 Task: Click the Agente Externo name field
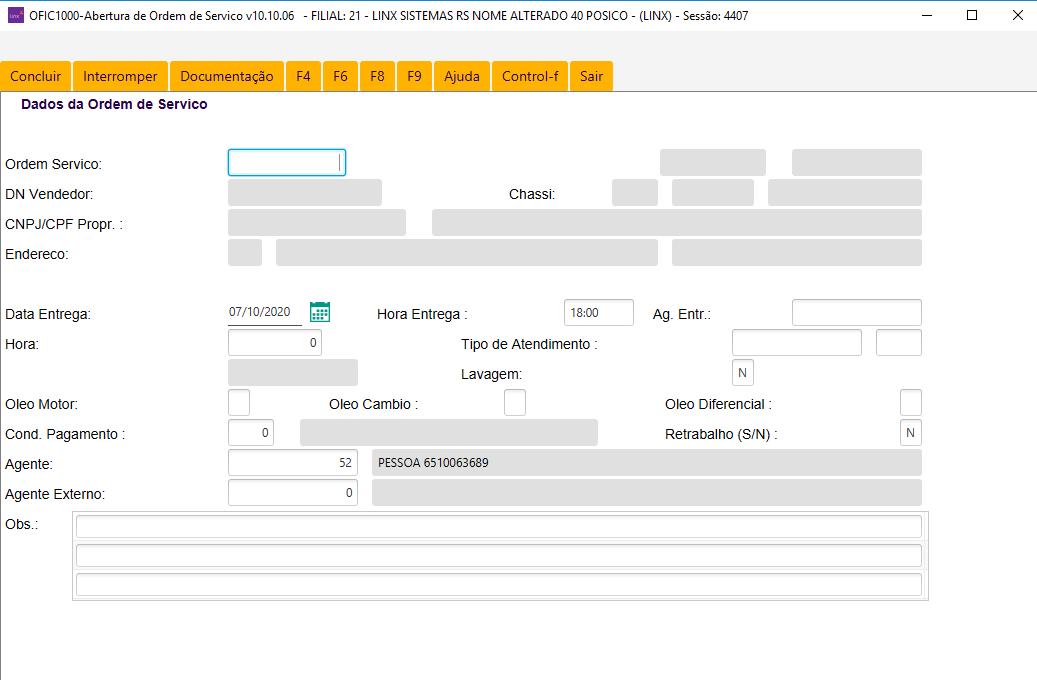click(647, 493)
